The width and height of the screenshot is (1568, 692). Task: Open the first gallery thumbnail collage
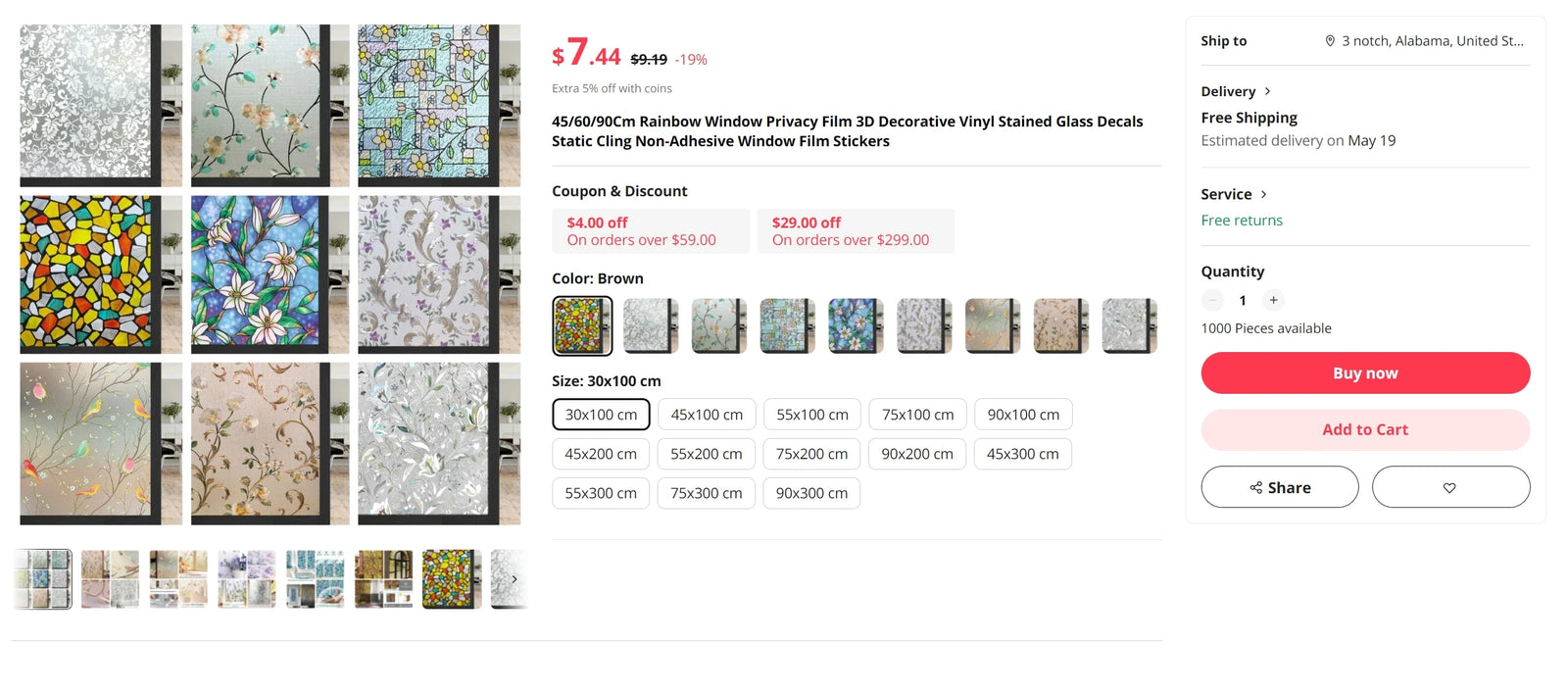tap(43, 579)
